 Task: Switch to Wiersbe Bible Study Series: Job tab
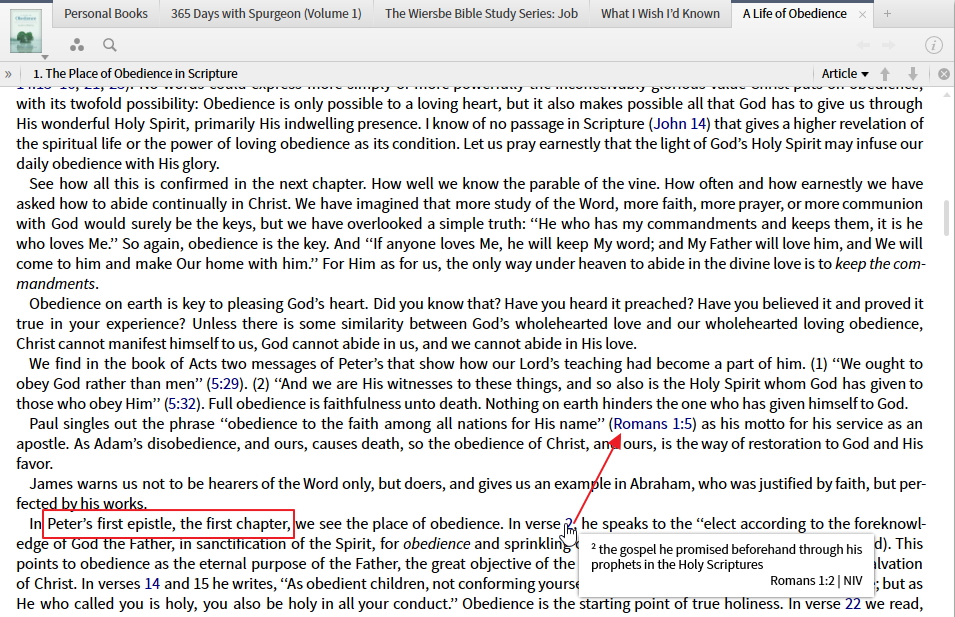pos(481,13)
